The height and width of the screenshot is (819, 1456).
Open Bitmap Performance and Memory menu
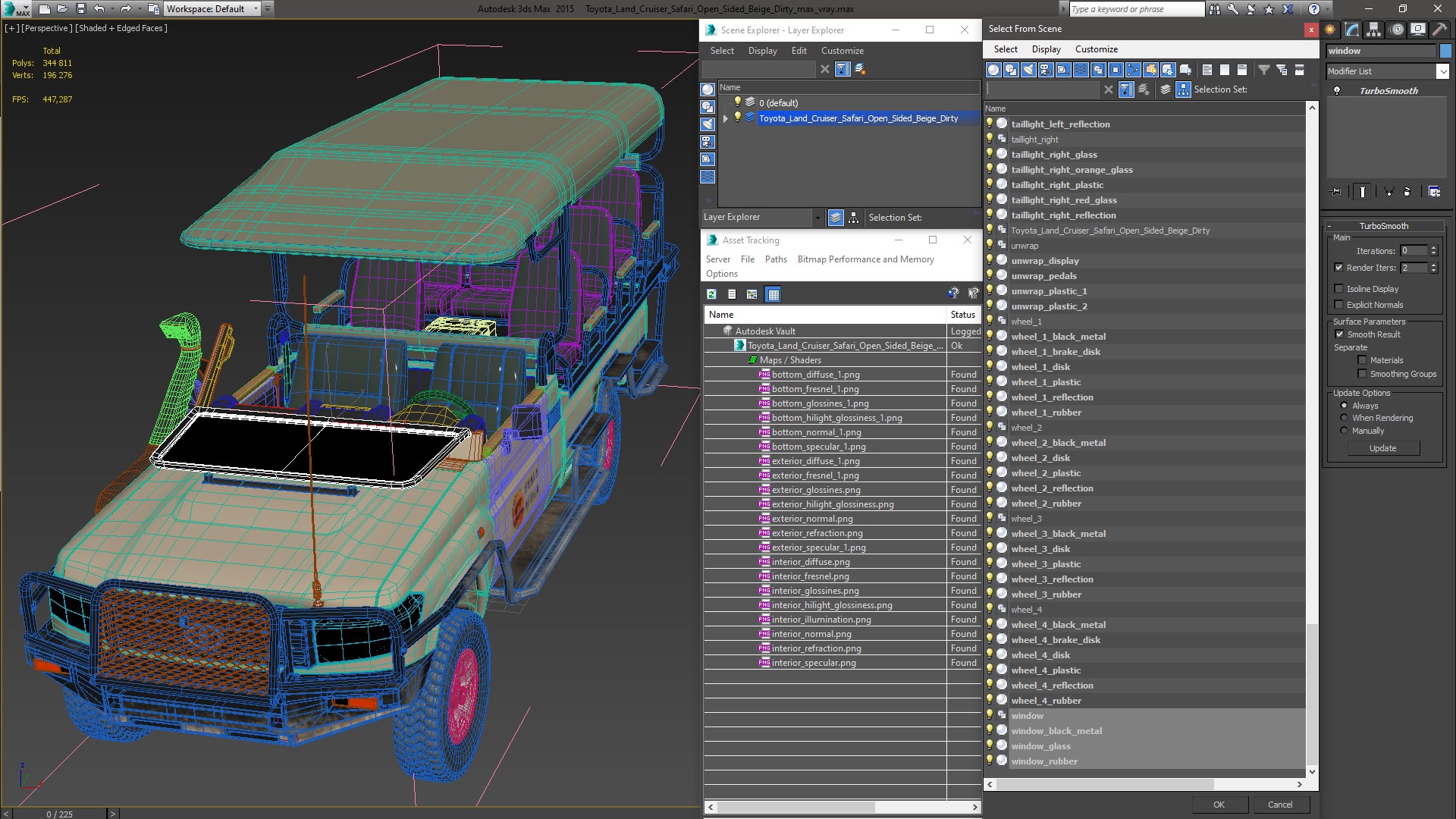(865, 259)
